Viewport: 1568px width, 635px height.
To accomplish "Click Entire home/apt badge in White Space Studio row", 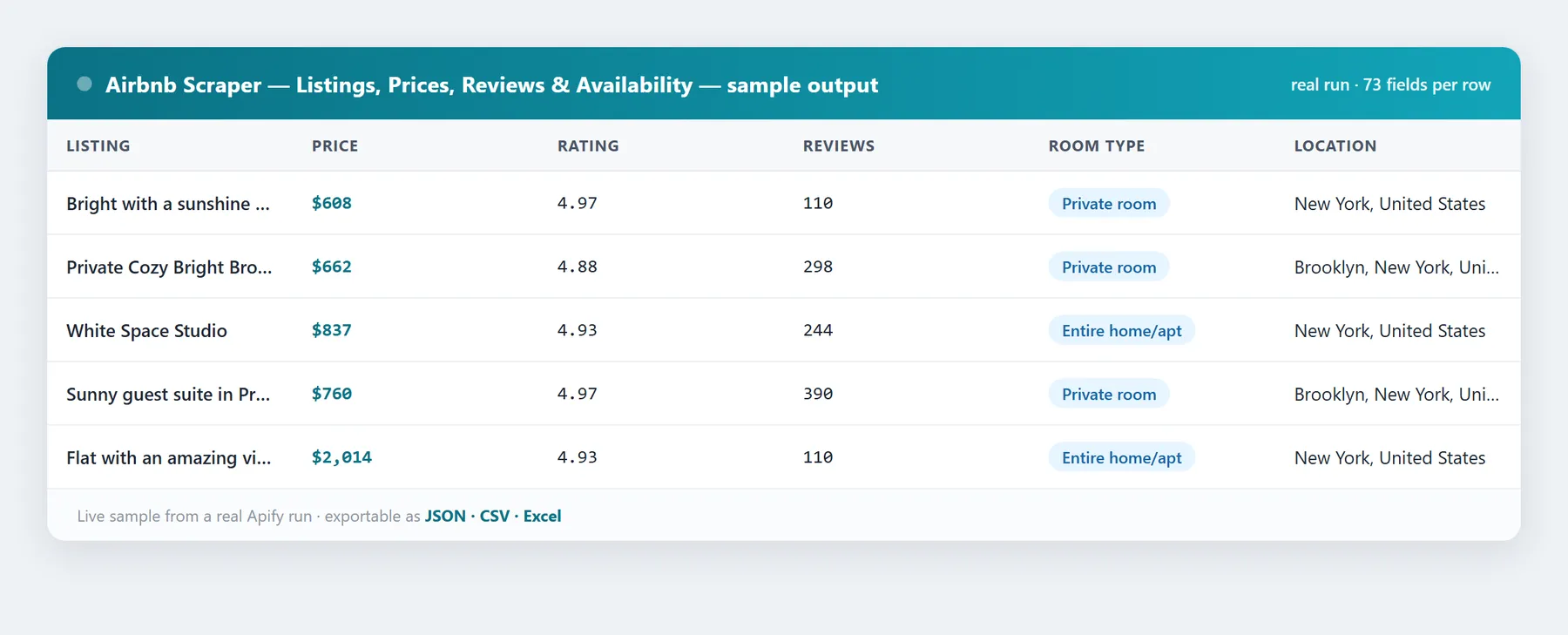I will [1122, 330].
